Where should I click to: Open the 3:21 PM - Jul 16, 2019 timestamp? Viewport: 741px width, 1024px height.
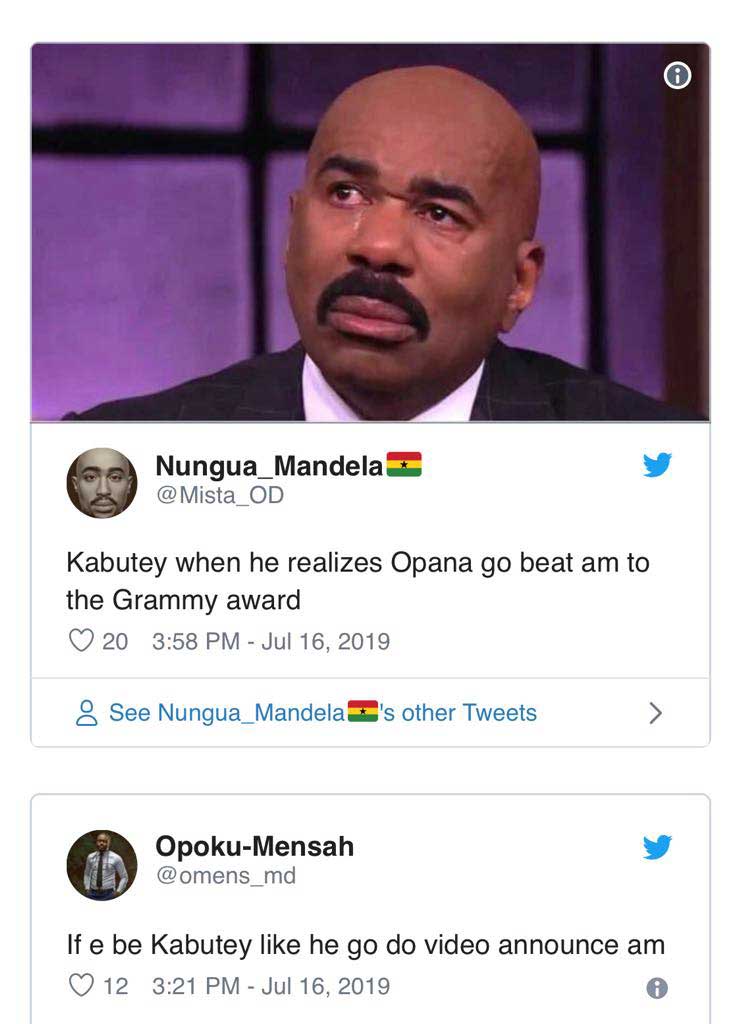[x=271, y=985]
